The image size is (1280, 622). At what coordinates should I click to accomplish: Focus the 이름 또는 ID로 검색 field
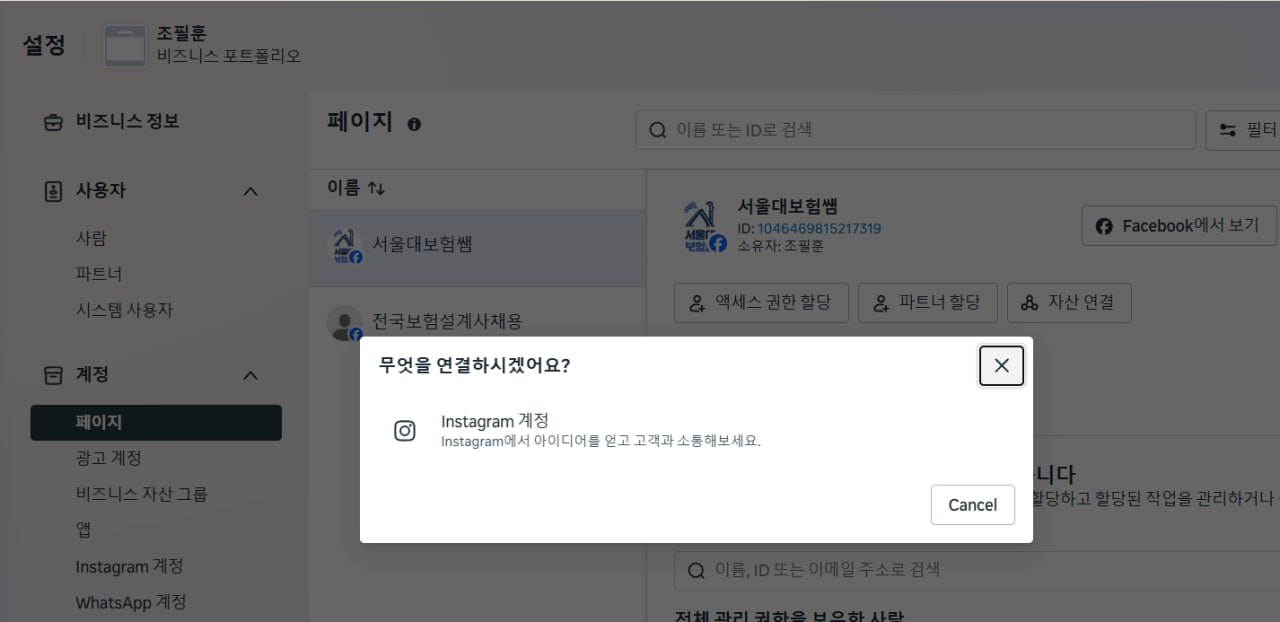(x=915, y=130)
